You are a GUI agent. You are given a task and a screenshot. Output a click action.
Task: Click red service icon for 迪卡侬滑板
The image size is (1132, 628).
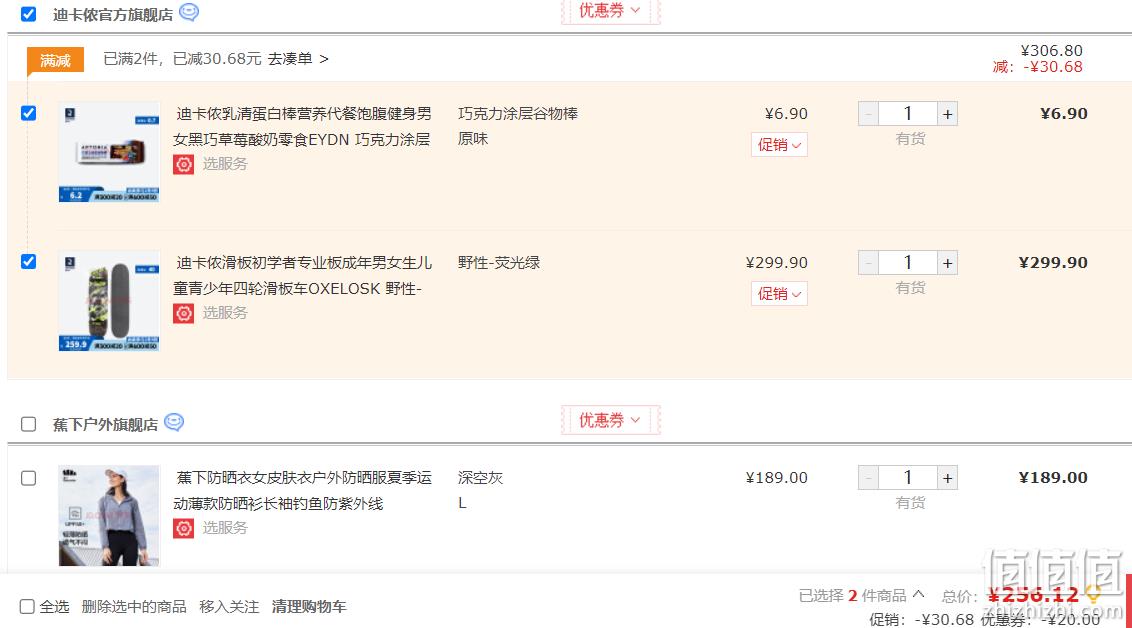coord(183,313)
